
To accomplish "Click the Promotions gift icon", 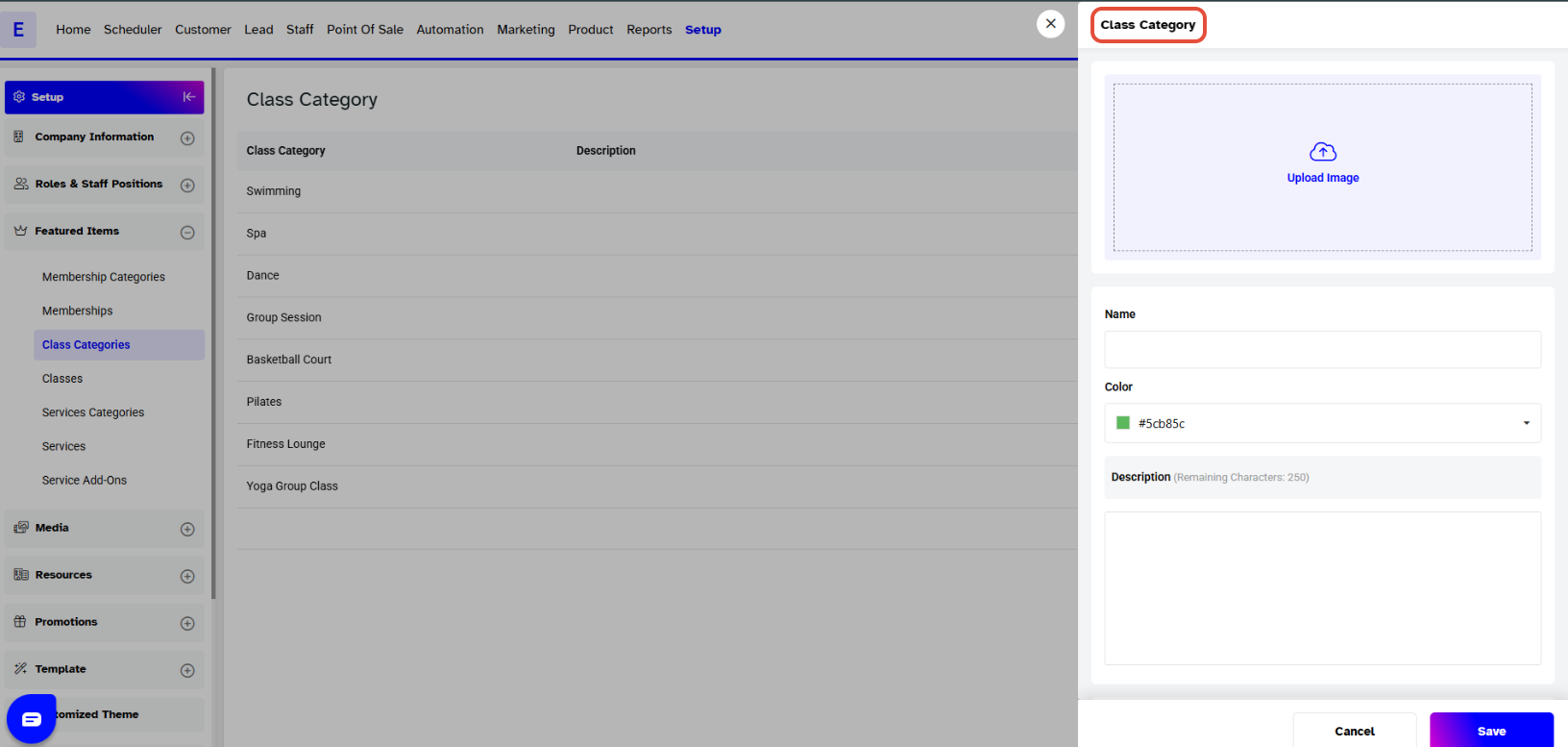I will [x=20, y=622].
